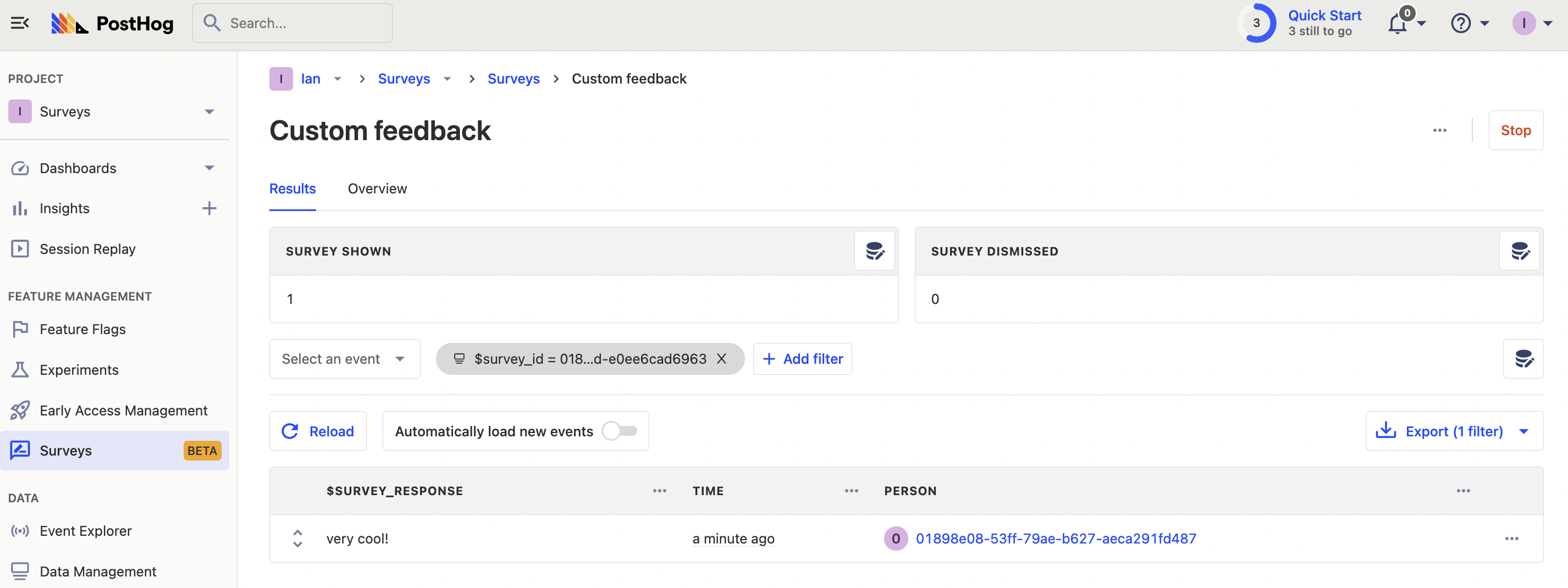Remove the $survey_id filter with X

(x=721, y=359)
